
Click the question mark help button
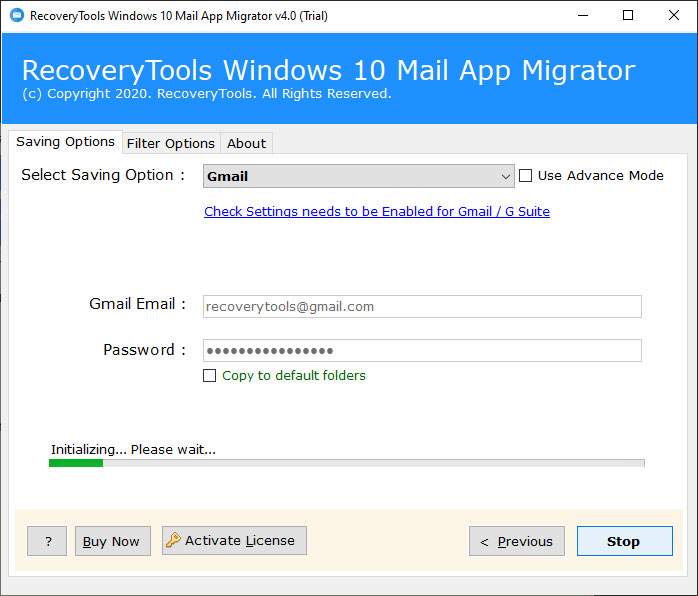coord(47,541)
